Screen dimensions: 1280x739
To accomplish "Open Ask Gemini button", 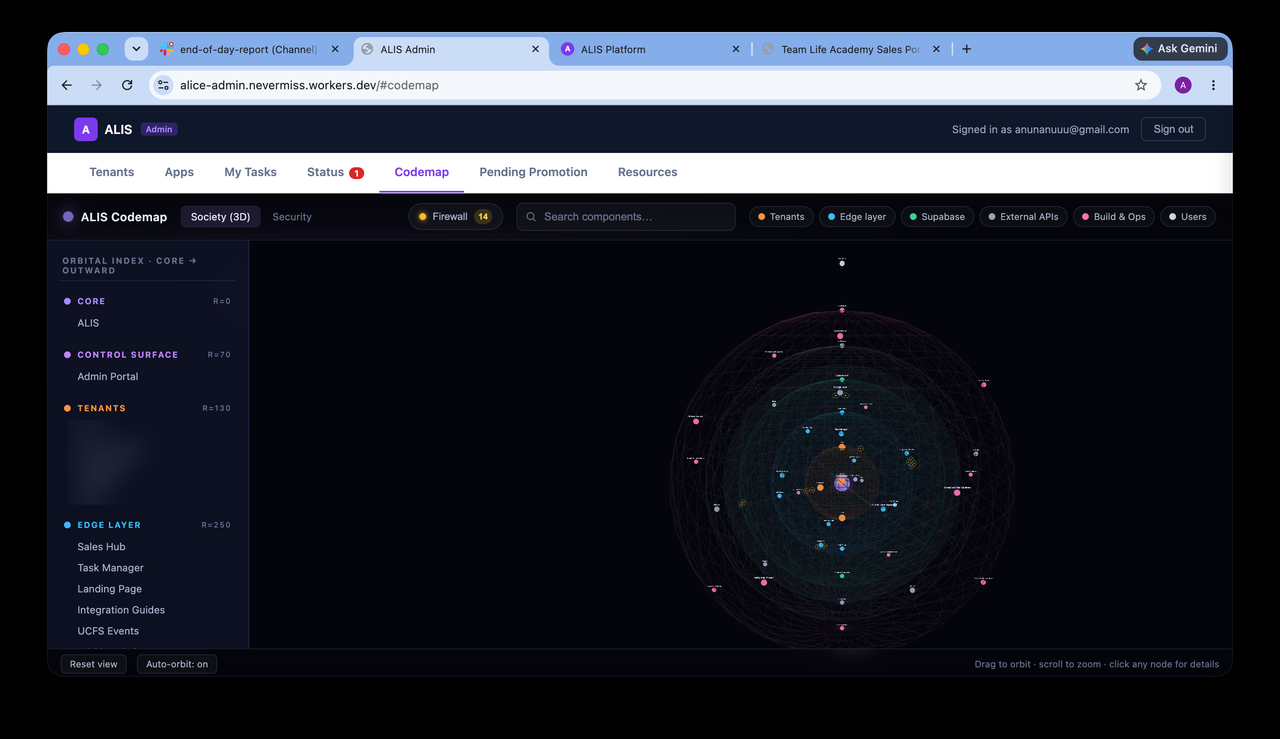I will (x=1180, y=48).
